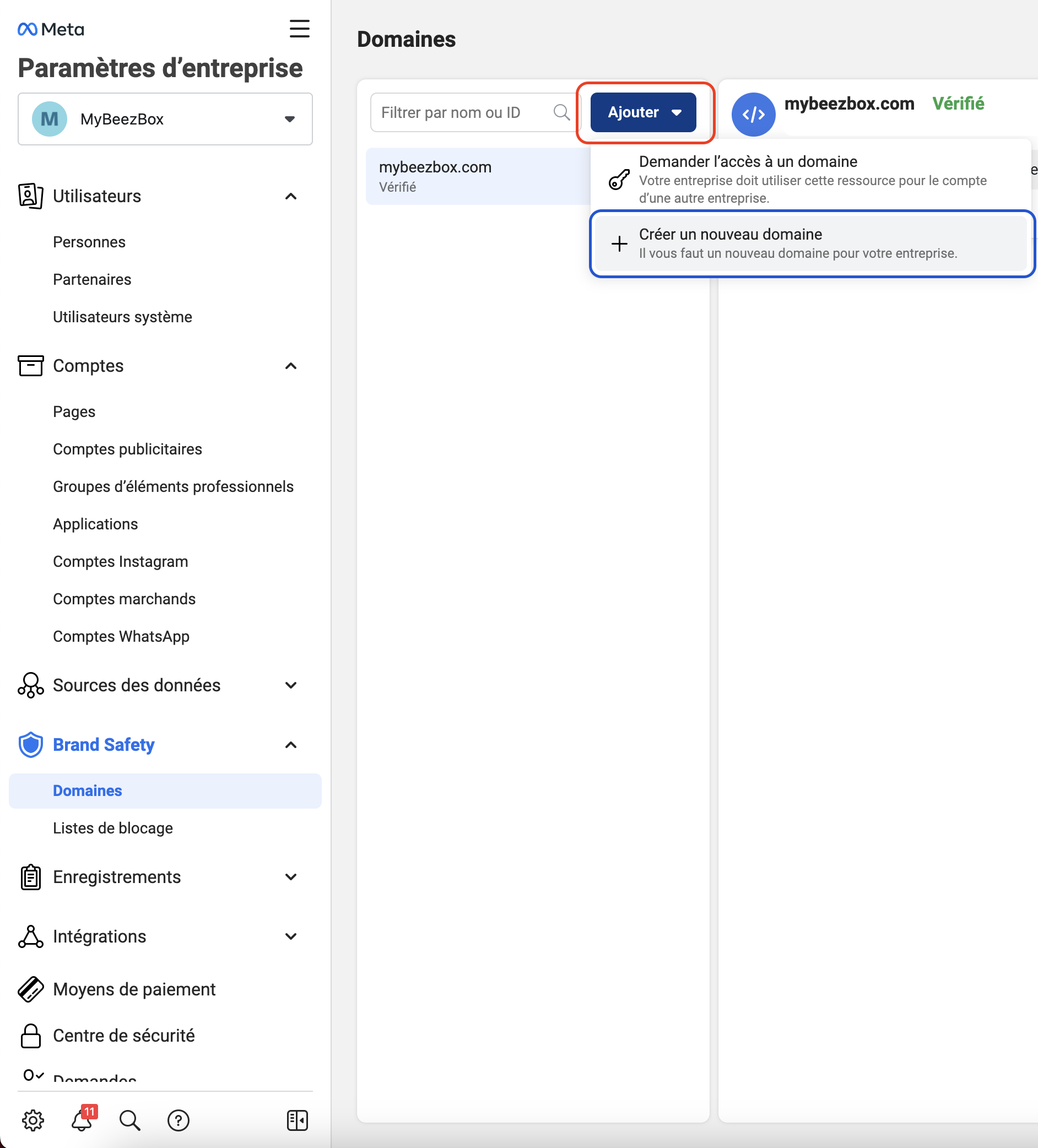Open Listes de blocage
Image resolution: width=1038 pixels, height=1148 pixels.
click(x=113, y=828)
